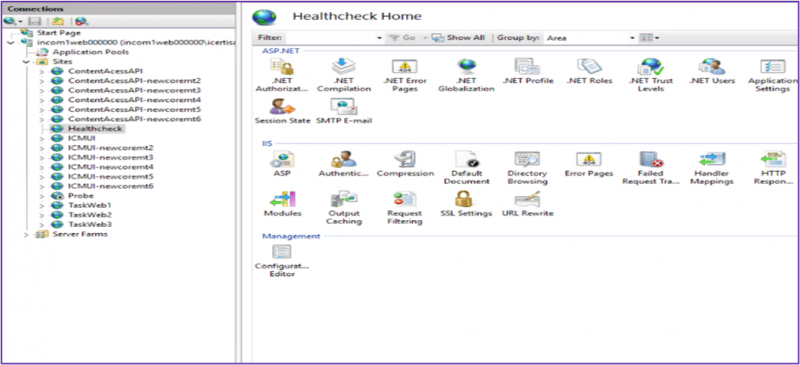Click the remove connection toolbar icon
Image resolution: width=800 pixels, height=365 pixels.
[x=81, y=21]
